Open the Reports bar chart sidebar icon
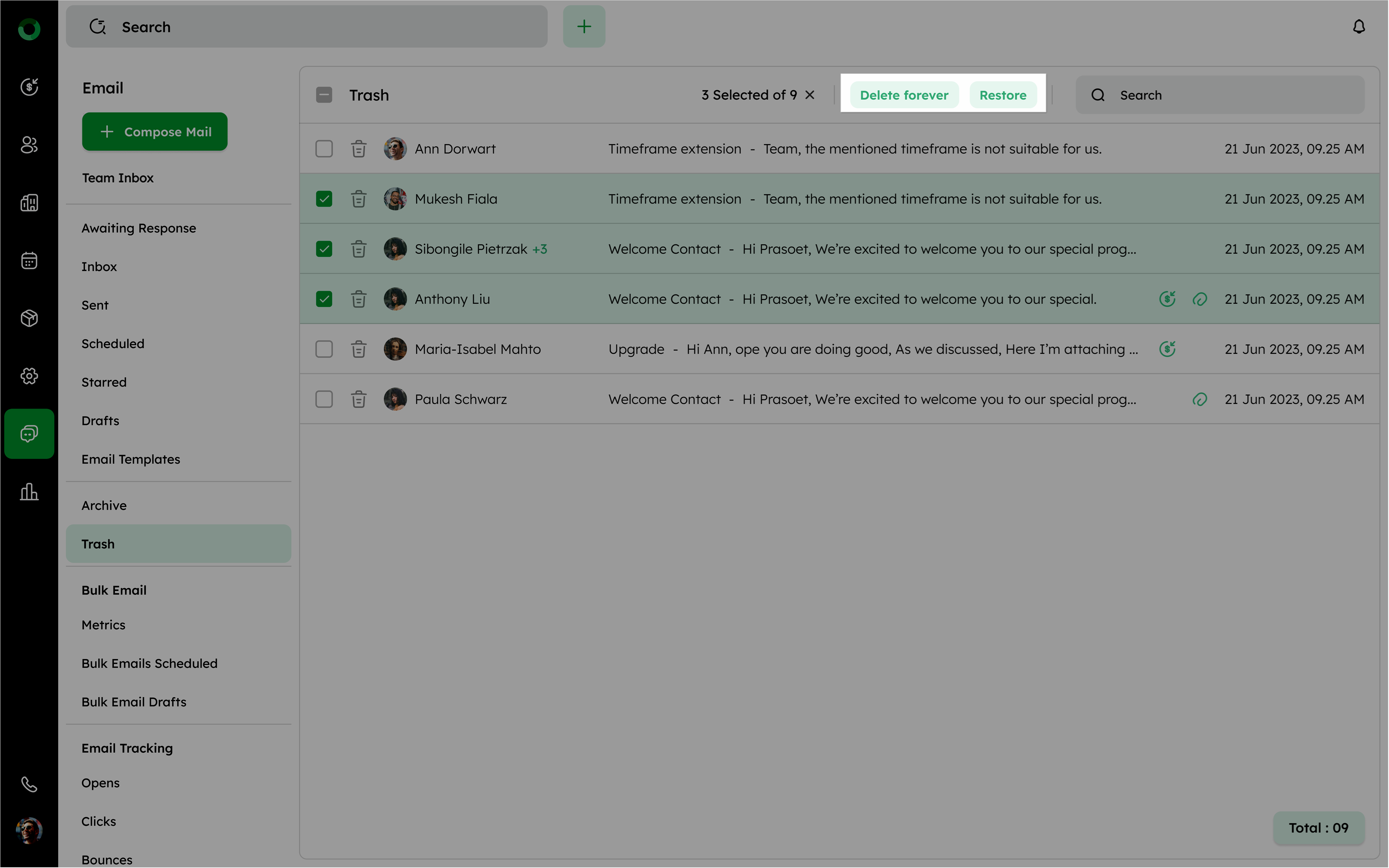 [29, 492]
